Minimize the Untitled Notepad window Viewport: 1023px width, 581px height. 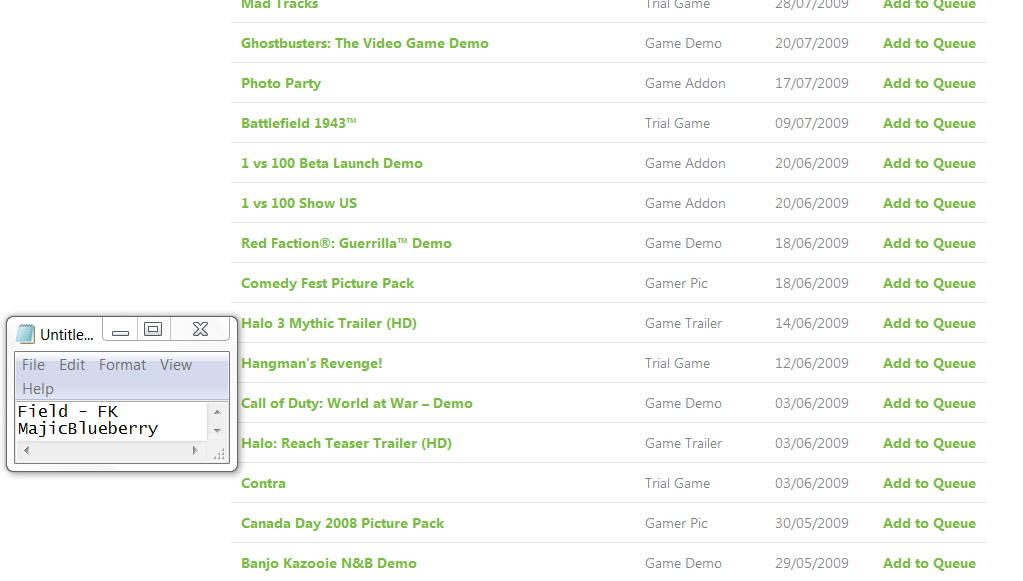pos(120,330)
